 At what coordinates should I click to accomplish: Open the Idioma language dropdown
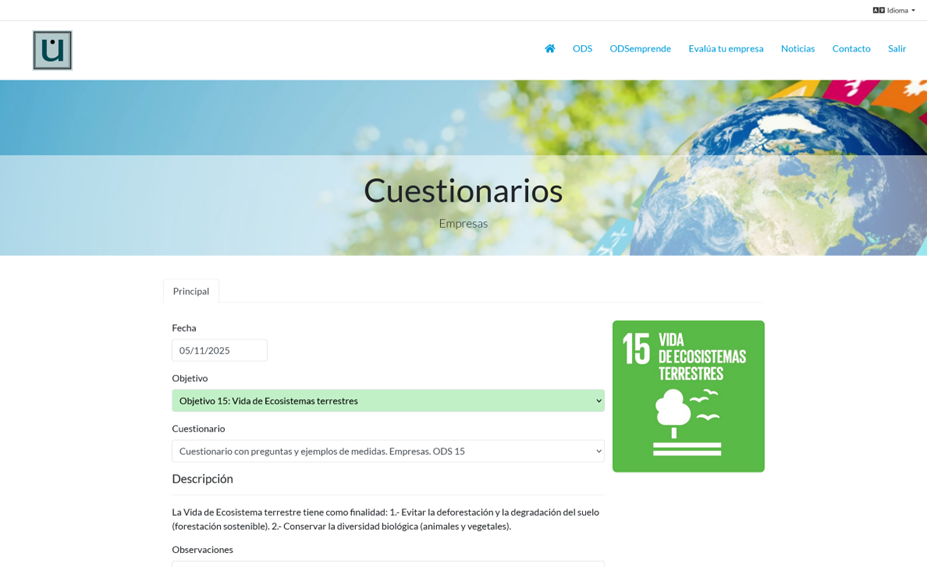(x=897, y=10)
